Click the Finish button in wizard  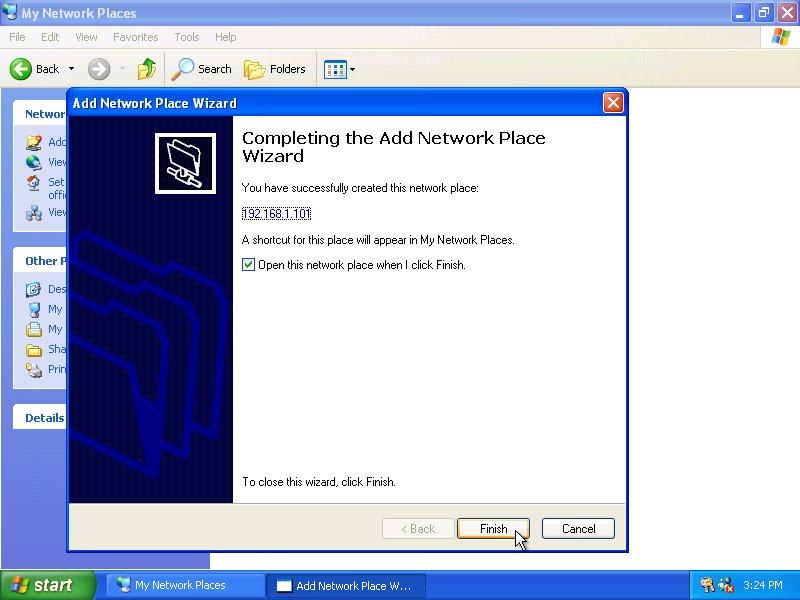click(x=493, y=529)
